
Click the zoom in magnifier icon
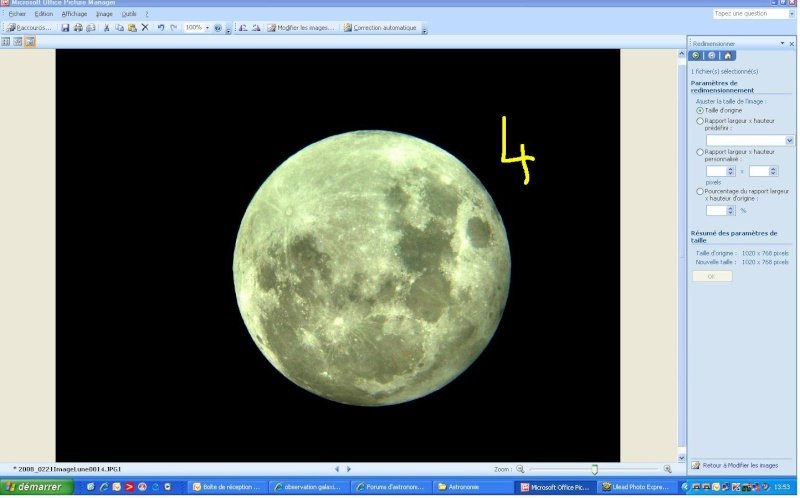tap(669, 470)
